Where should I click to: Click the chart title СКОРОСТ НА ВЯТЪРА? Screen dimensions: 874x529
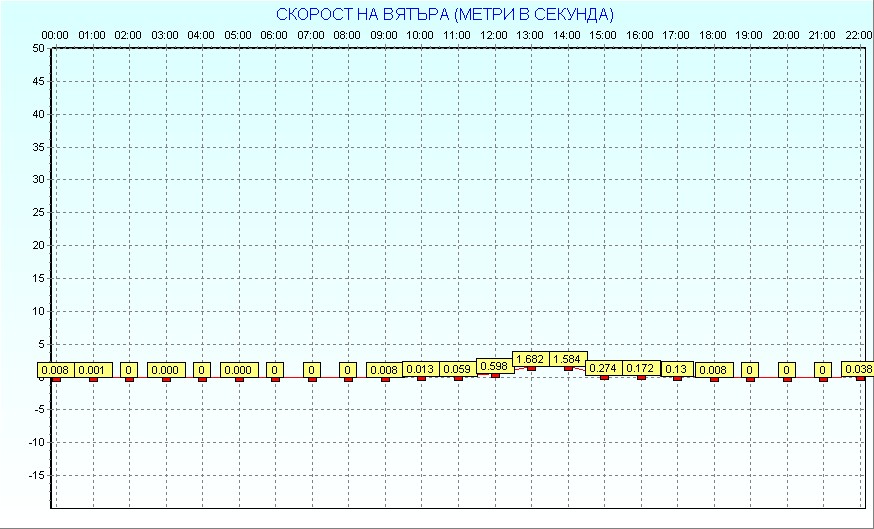tap(445, 14)
